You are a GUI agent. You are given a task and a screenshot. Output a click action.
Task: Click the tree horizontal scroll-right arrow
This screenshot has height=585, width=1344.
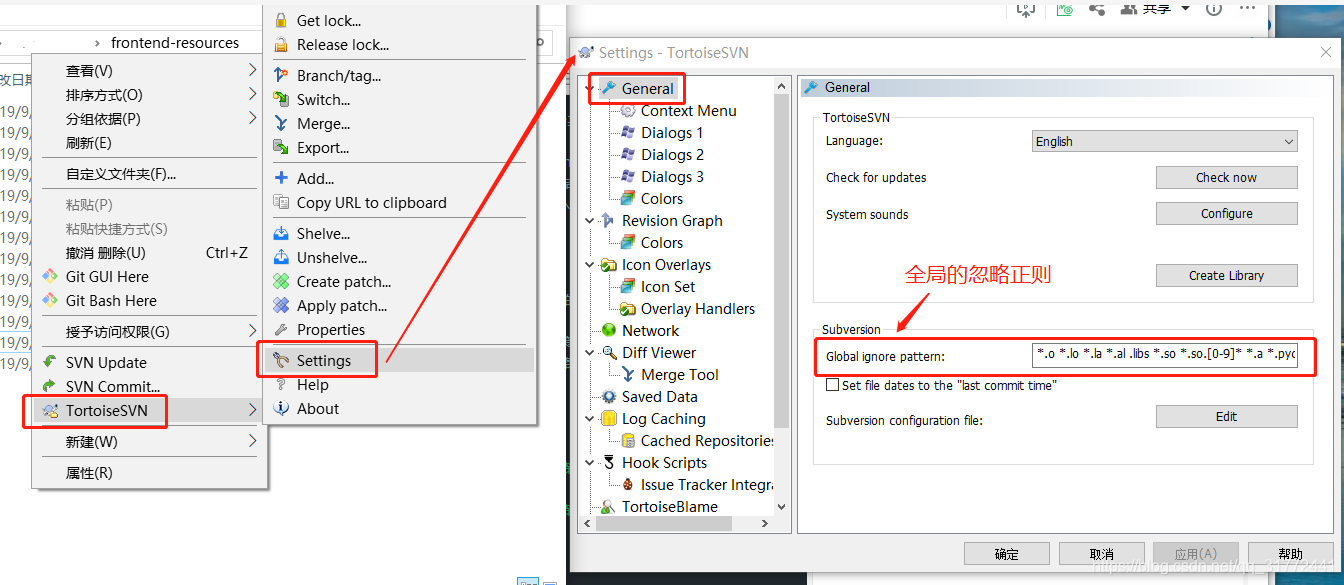766,523
